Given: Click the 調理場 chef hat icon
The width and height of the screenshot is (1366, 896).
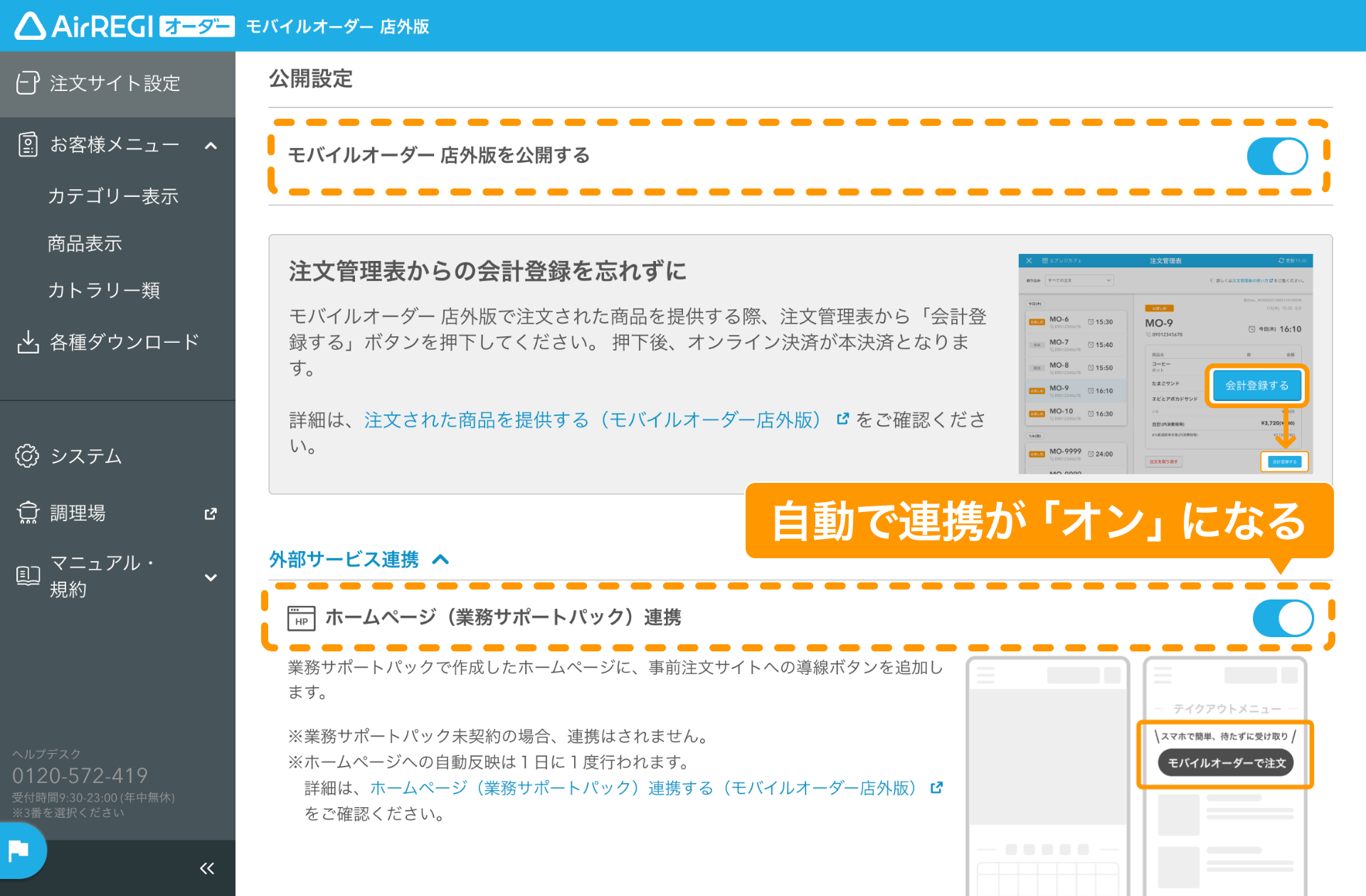Looking at the screenshot, I should pyautogui.click(x=27, y=513).
